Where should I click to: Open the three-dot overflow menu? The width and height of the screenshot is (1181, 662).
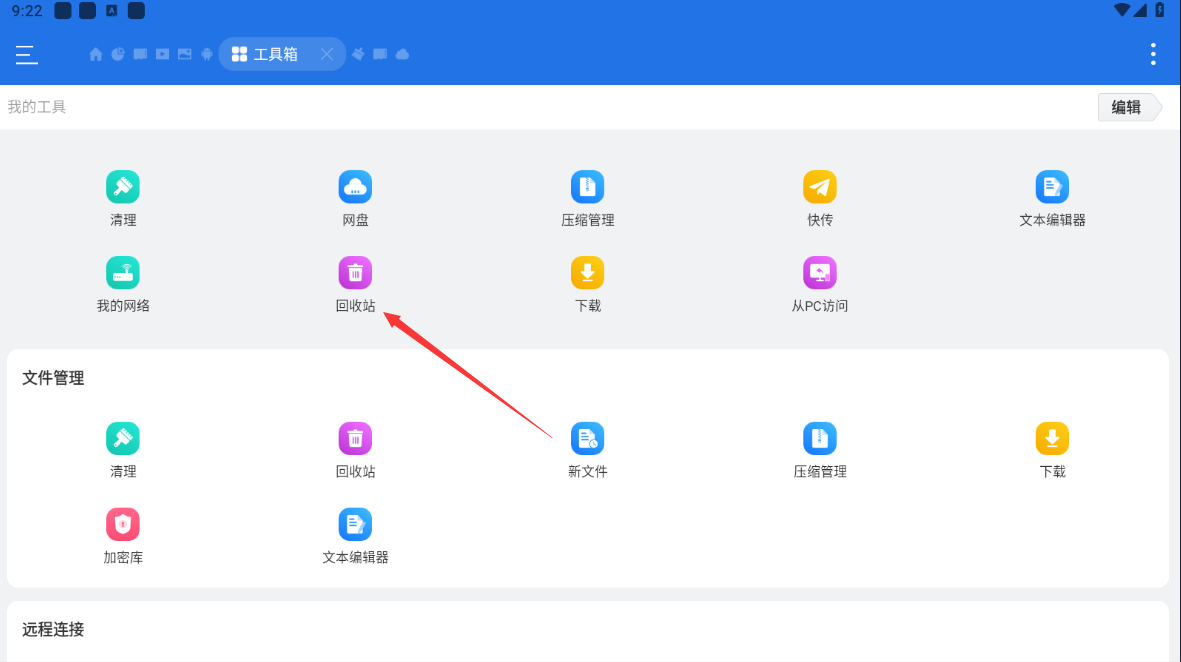1152,54
